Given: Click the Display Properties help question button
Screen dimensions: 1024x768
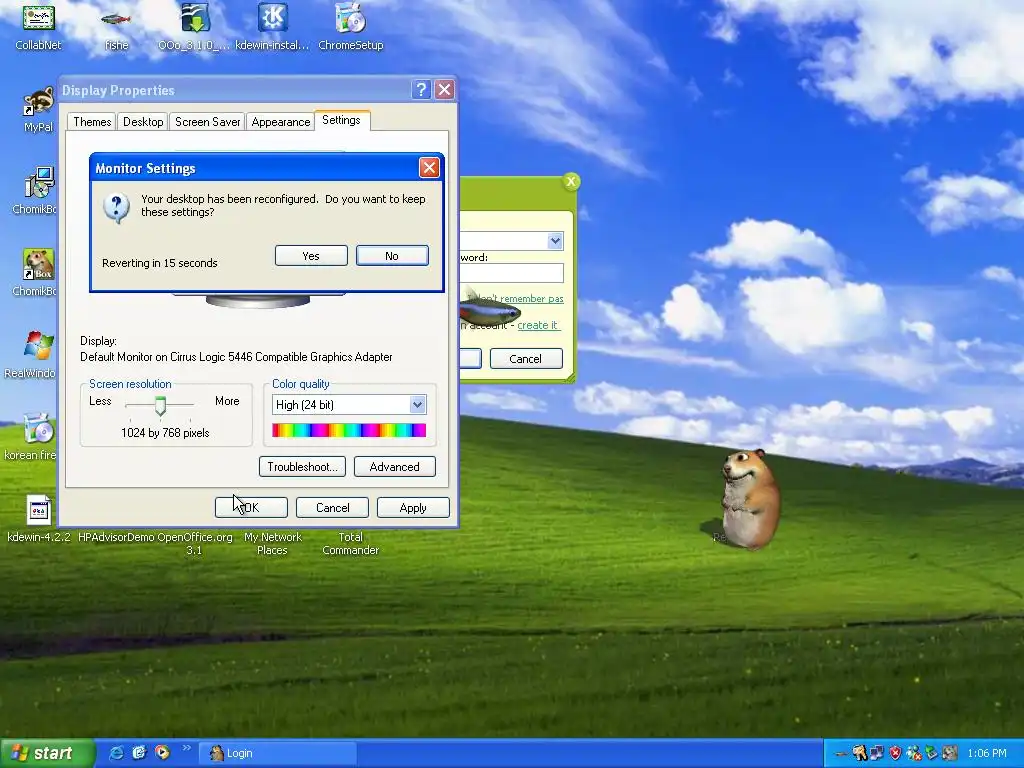Looking at the screenshot, I should [421, 89].
